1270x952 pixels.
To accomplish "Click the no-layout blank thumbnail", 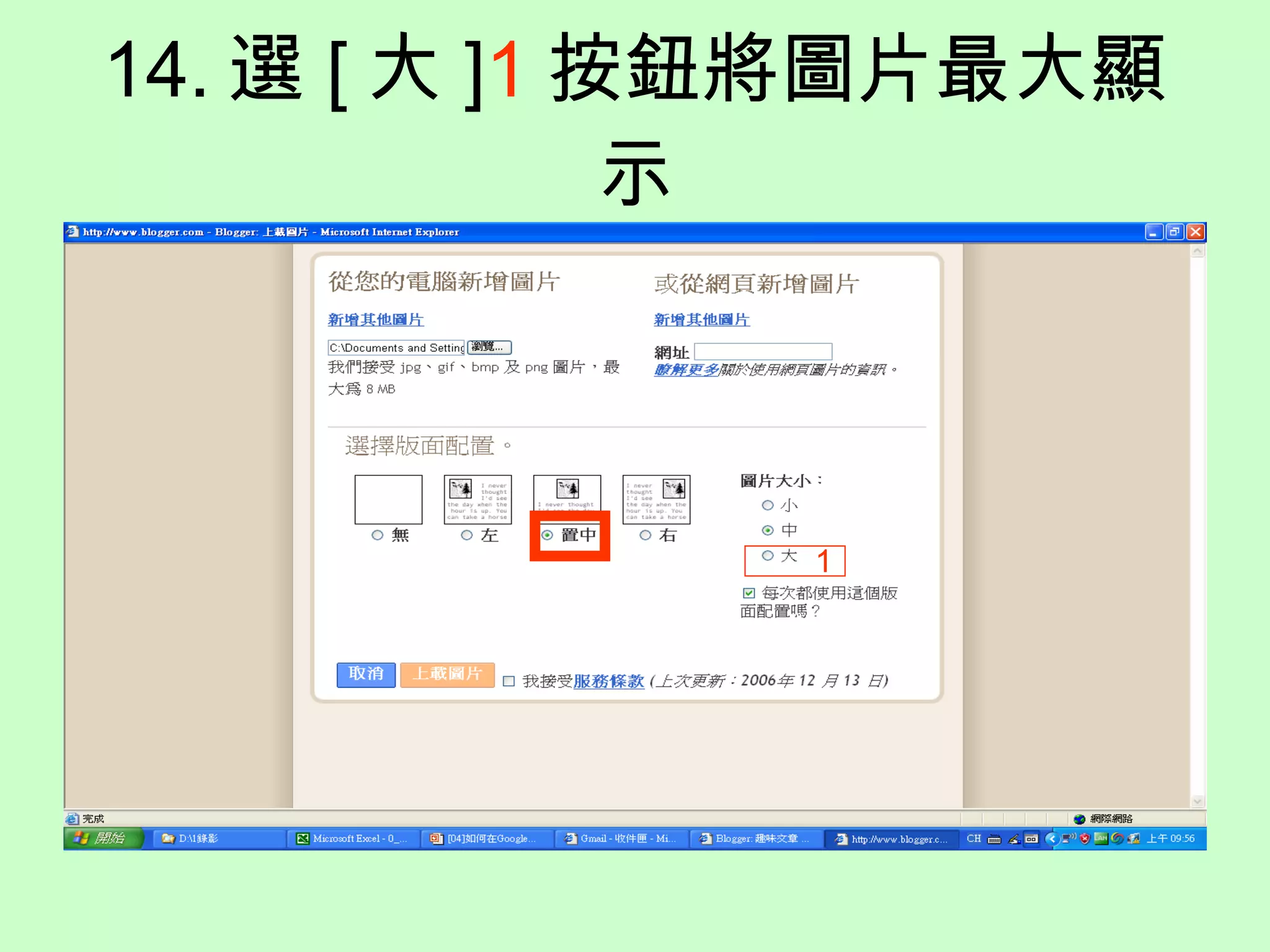I will coord(388,500).
